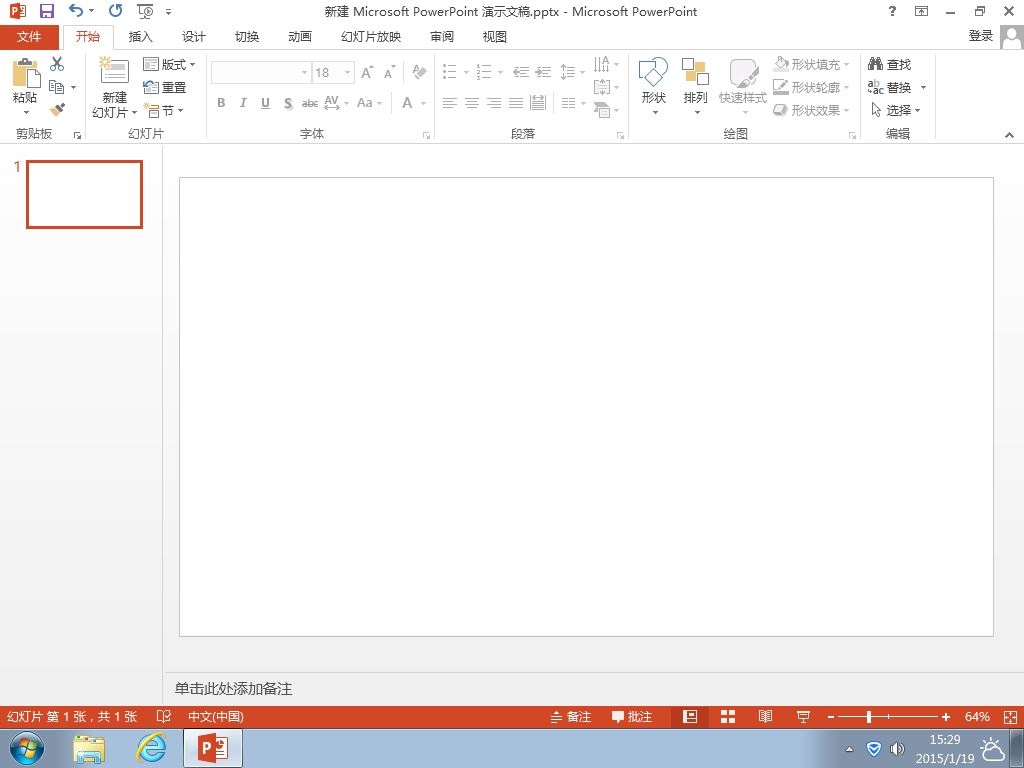Decrease list indent level
The width and height of the screenshot is (1024, 768).
point(520,72)
